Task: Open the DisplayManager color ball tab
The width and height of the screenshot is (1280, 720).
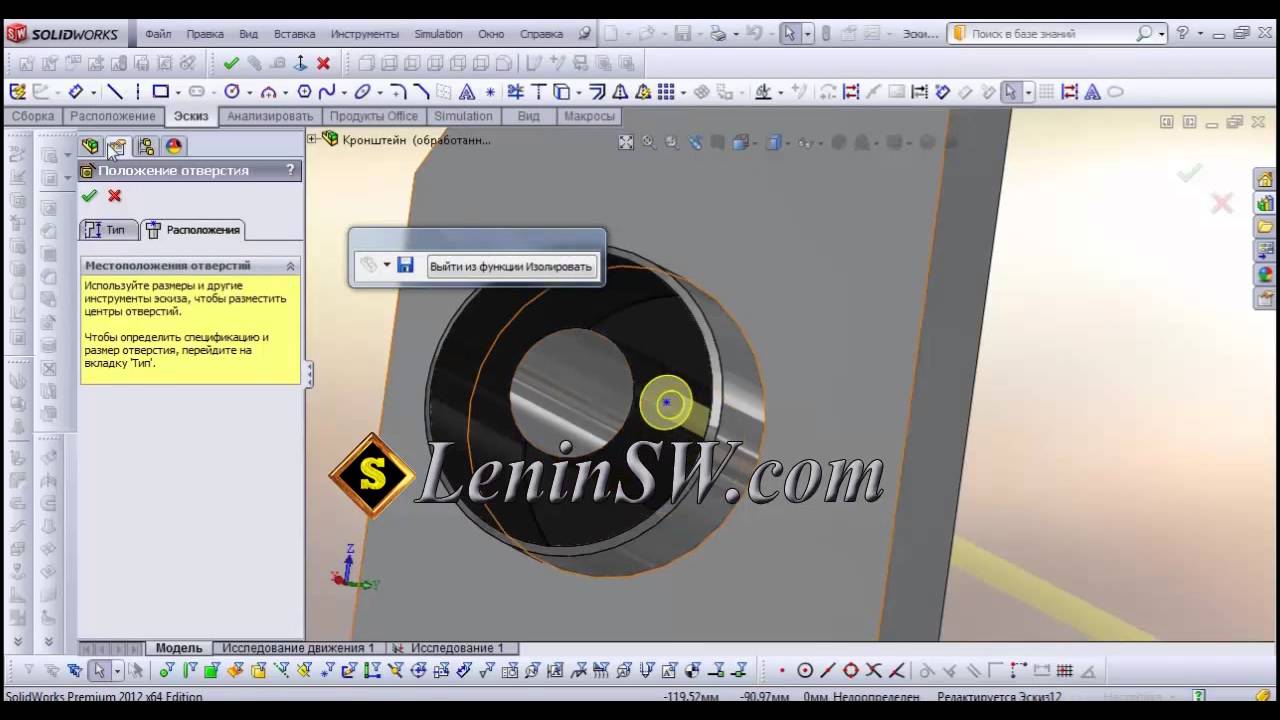Action: (x=174, y=147)
